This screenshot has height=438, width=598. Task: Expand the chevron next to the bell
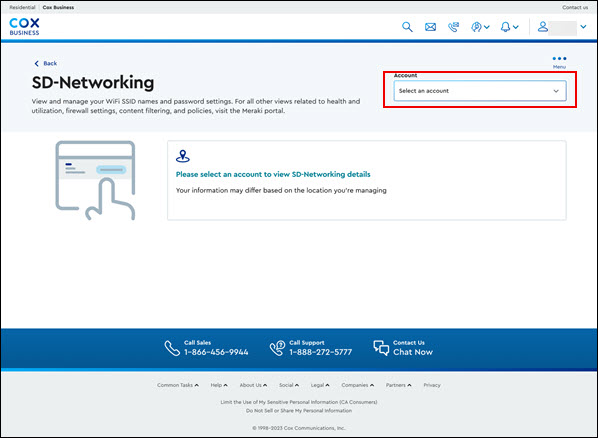[x=516, y=27]
